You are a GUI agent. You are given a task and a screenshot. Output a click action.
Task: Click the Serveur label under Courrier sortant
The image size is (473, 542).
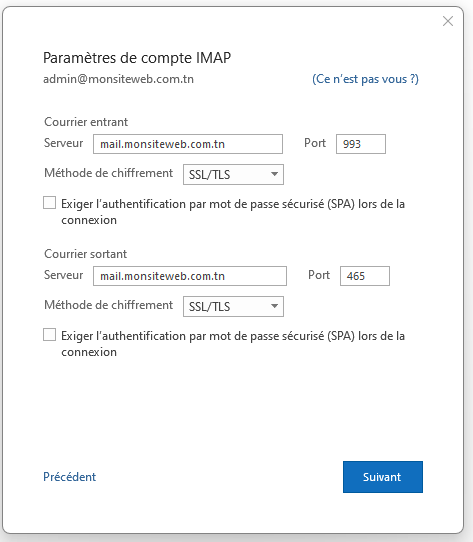(64, 275)
